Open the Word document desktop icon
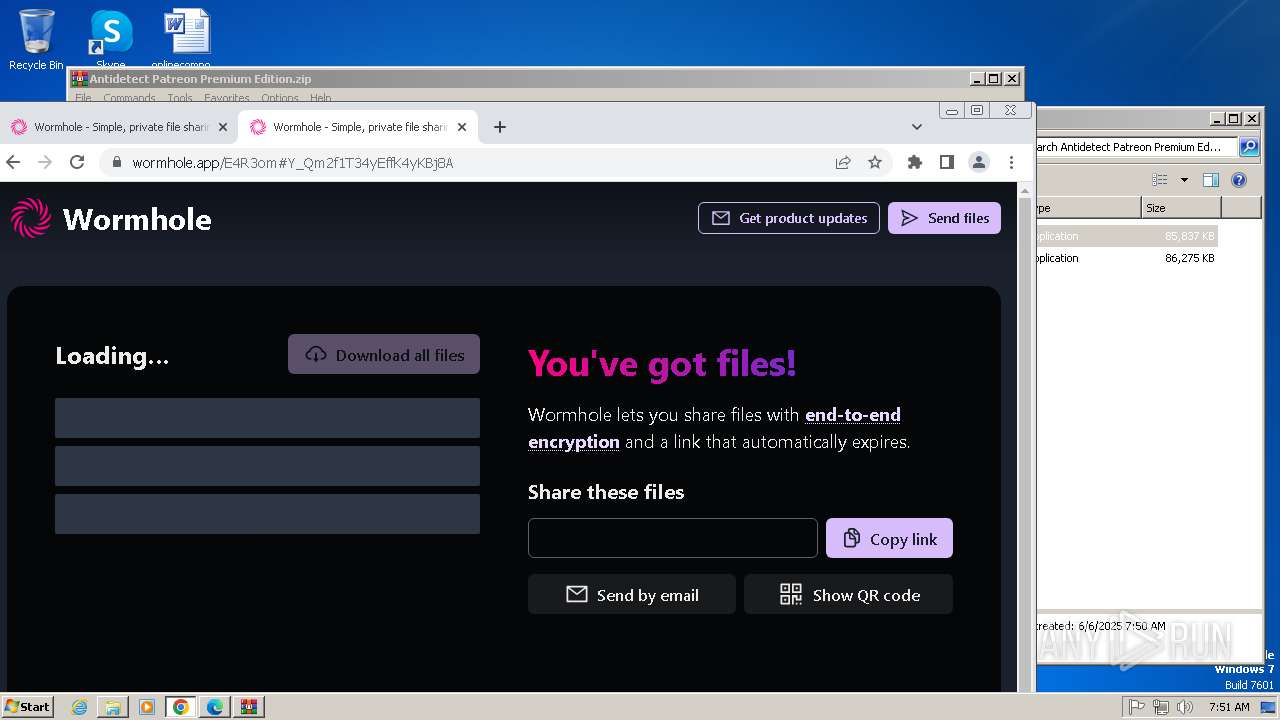This screenshot has width=1280, height=720. pyautogui.click(x=186, y=40)
